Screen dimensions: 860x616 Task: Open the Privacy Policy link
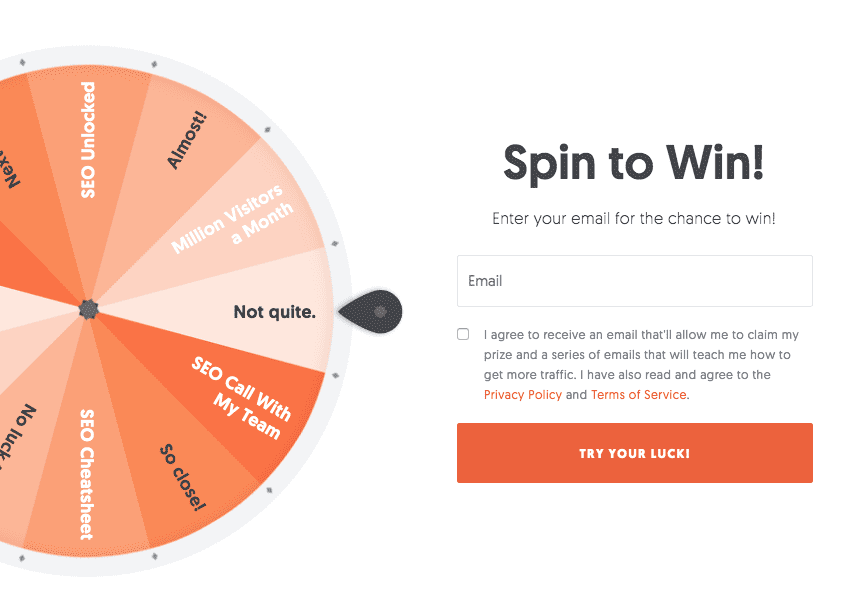523,395
